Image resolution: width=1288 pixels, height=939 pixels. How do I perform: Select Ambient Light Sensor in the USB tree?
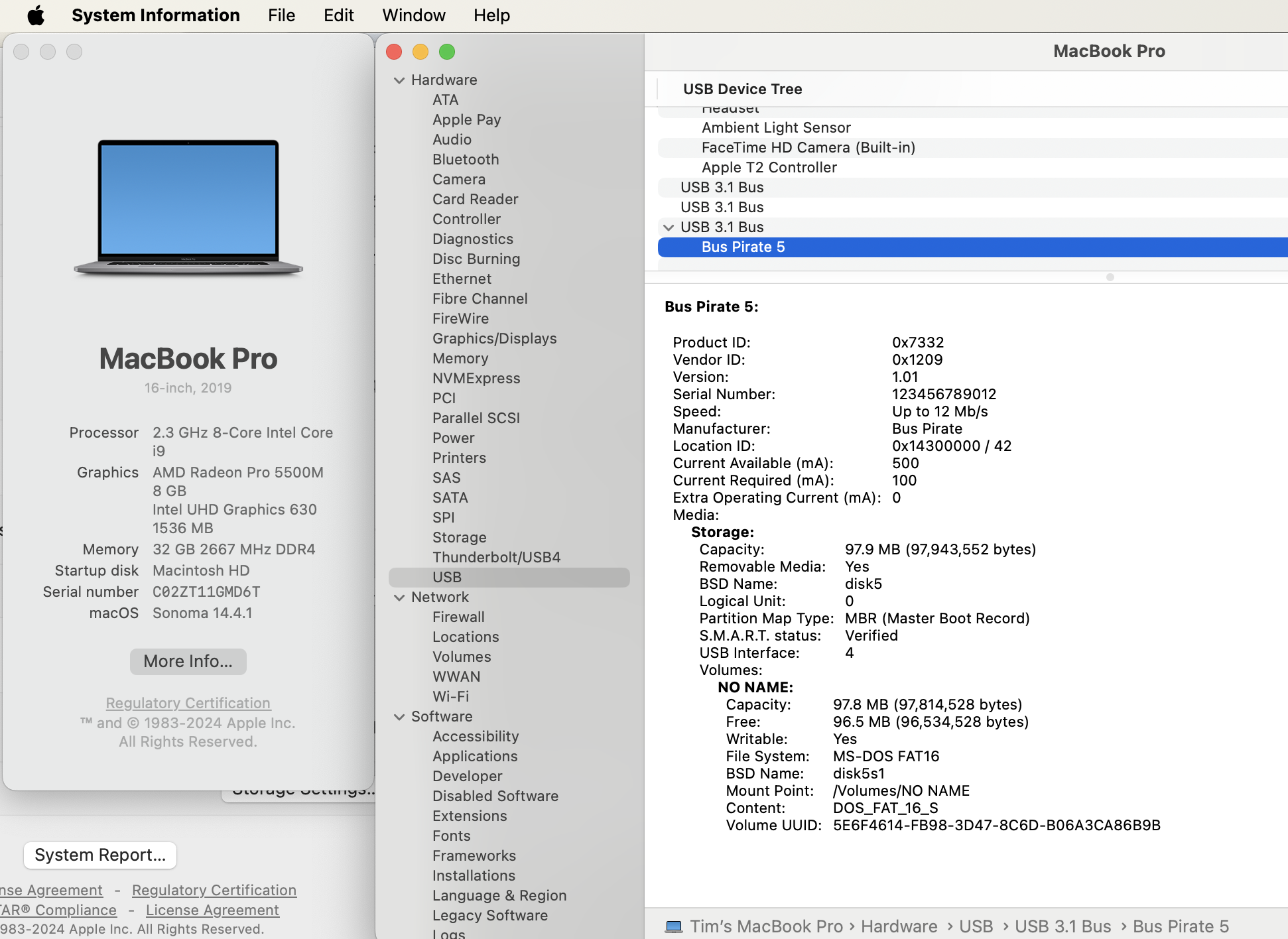(x=776, y=127)
